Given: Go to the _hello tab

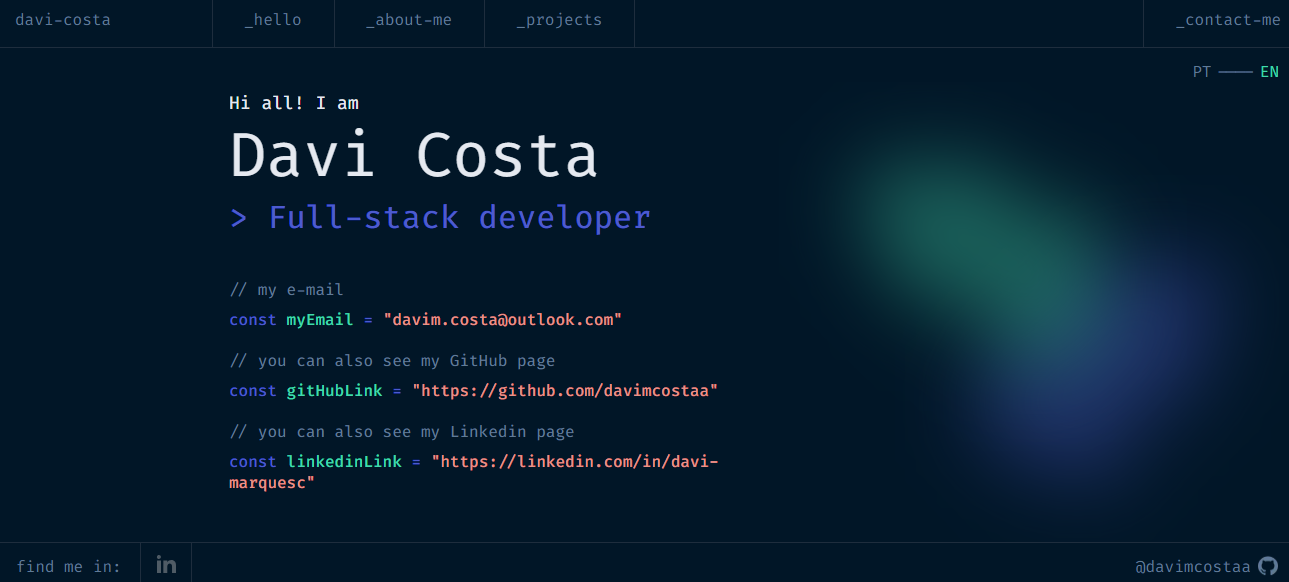Looking at the screenshot, I should pyautogui.click(x=273, y=20).
